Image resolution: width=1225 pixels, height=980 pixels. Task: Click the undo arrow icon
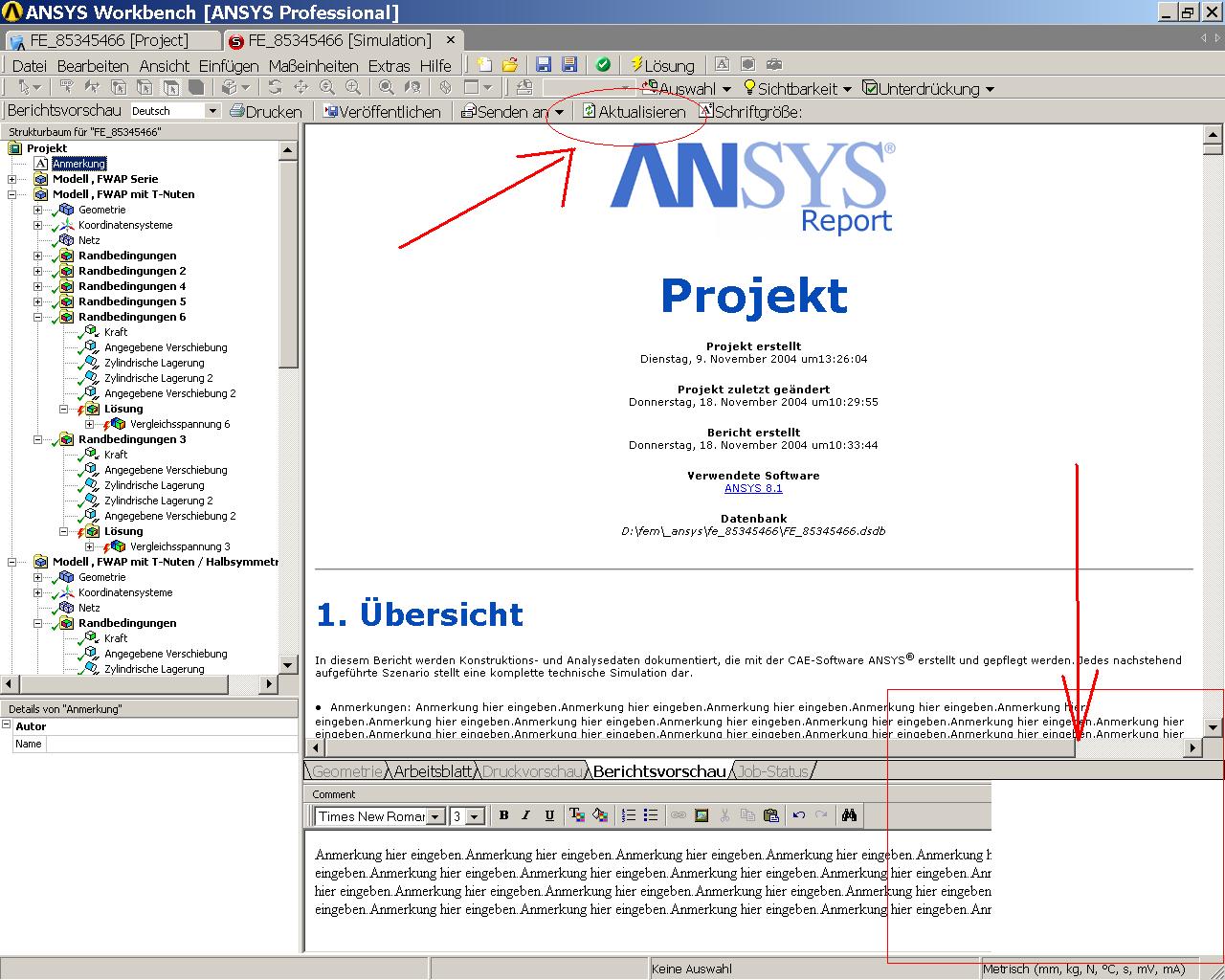(799, 815)
